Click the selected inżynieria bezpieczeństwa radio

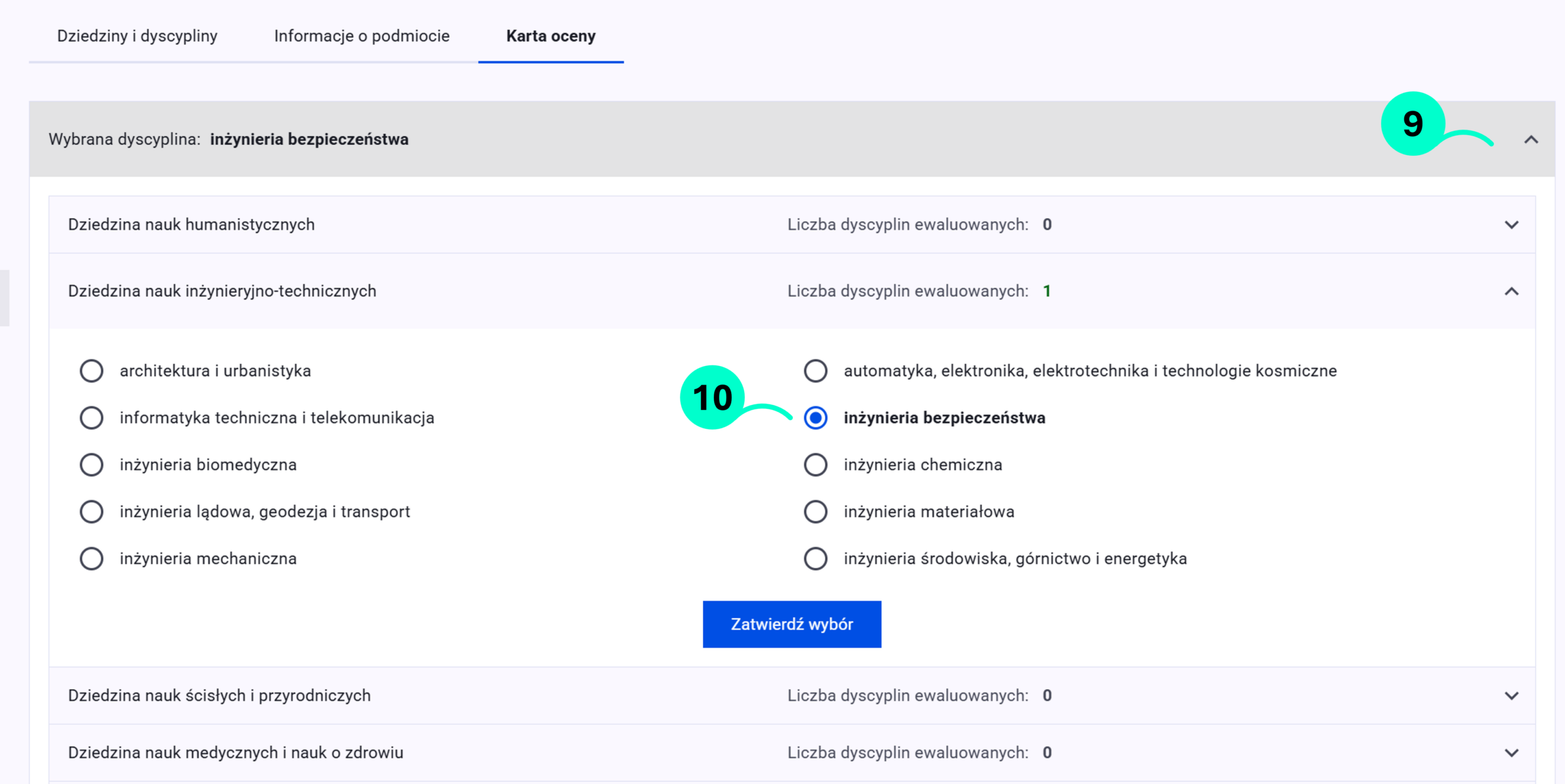pyautogui.click(x=816, y=418)
